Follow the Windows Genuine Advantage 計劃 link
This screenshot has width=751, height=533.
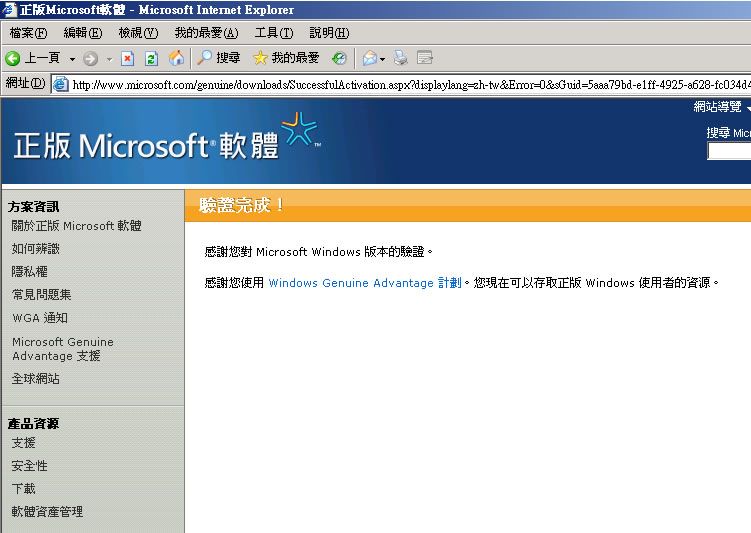365,283
